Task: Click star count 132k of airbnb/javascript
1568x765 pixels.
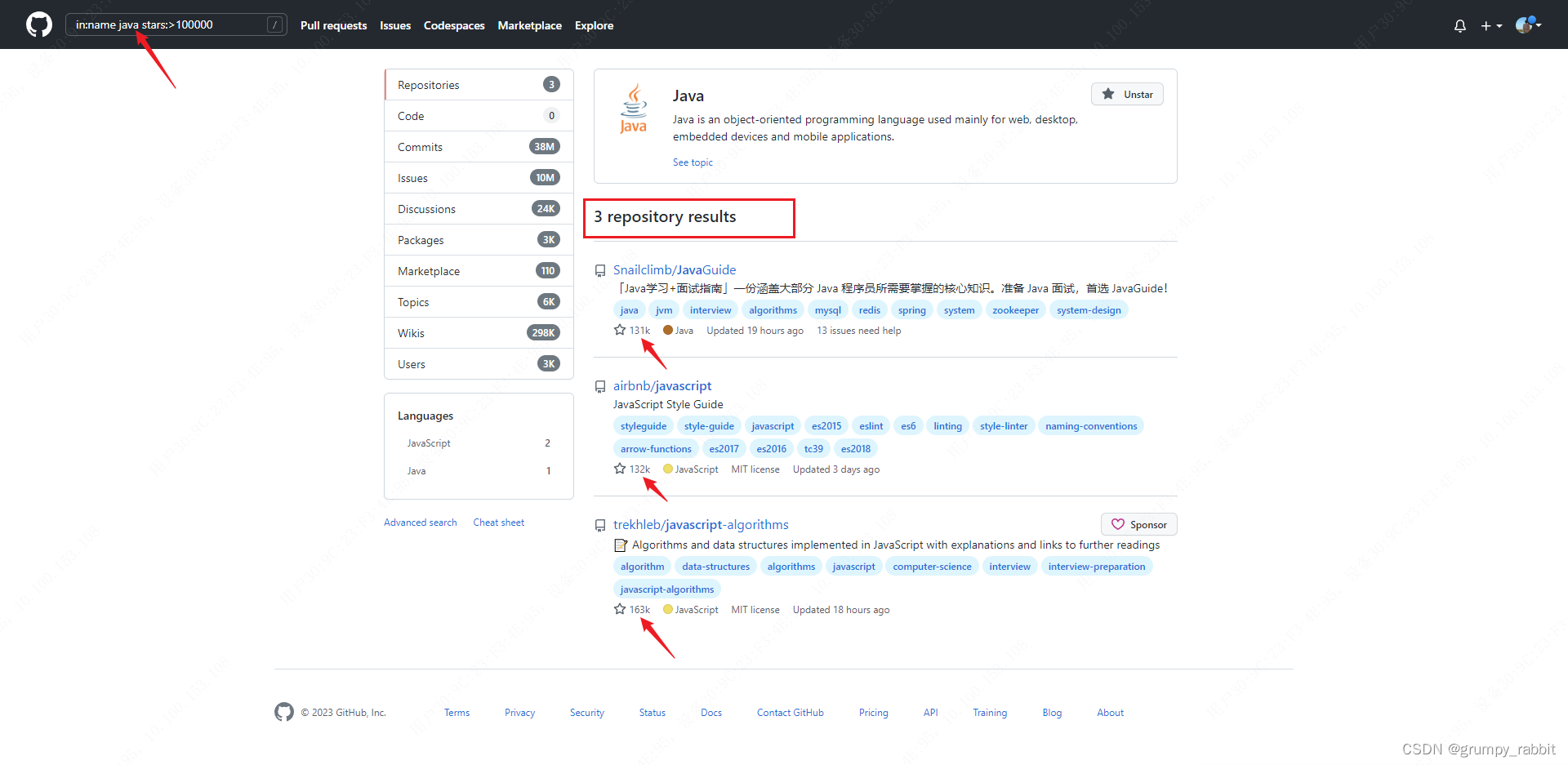Action: tap(632, 469)
